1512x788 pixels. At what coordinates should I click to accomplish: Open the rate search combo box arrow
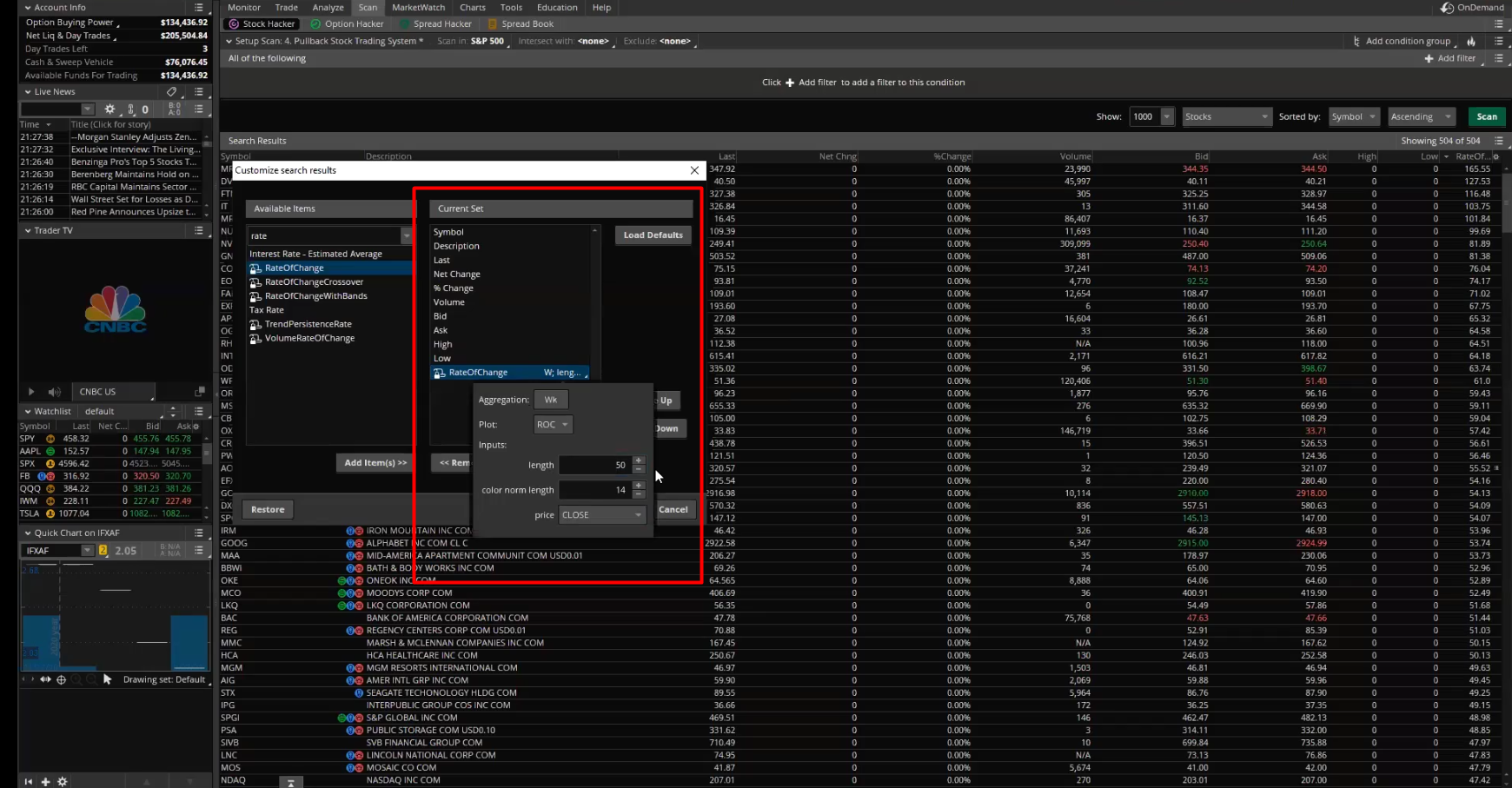click(406, 235)
